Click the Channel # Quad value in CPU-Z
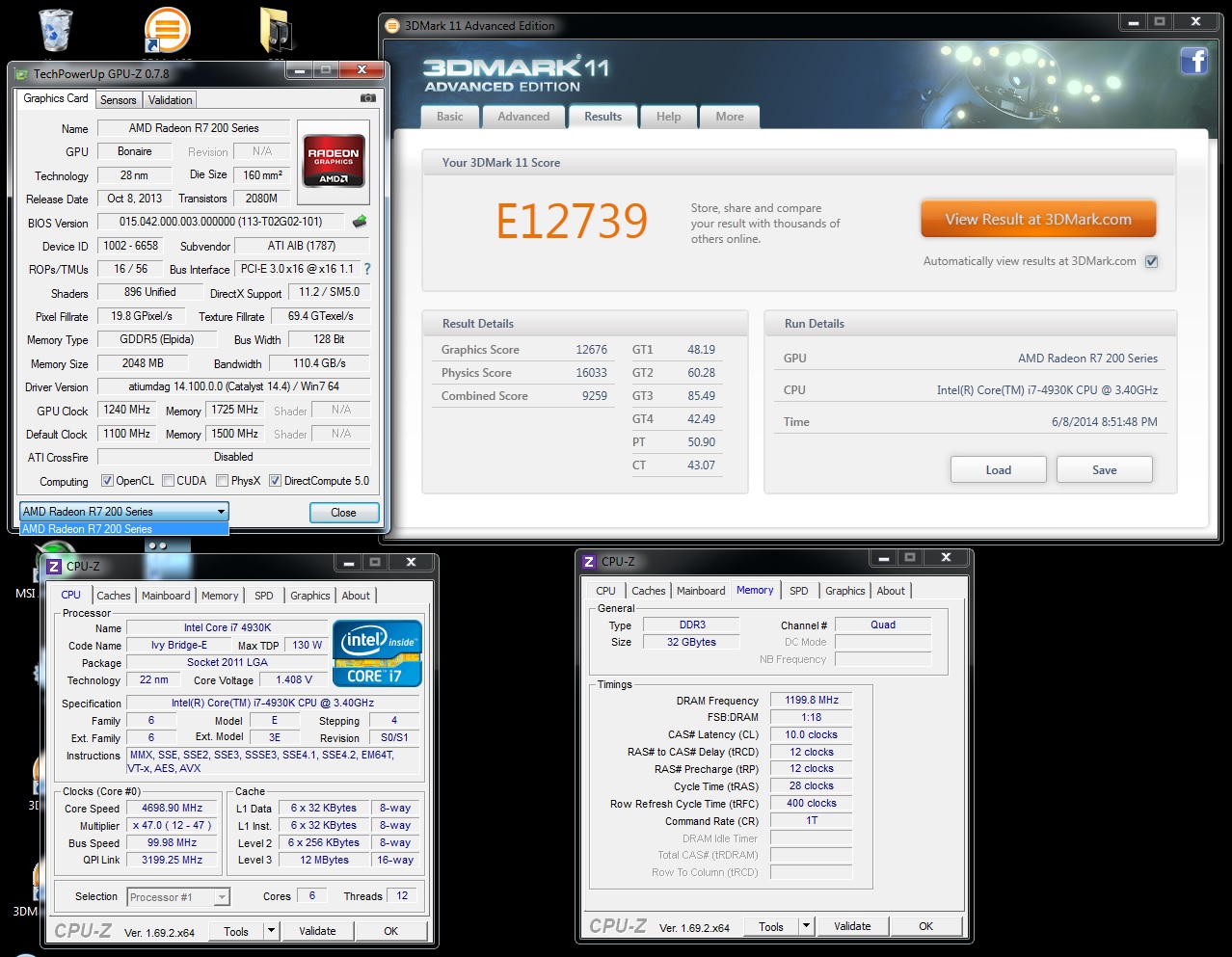The height and width of the screenshot is (957, 1232). [883, 625]
